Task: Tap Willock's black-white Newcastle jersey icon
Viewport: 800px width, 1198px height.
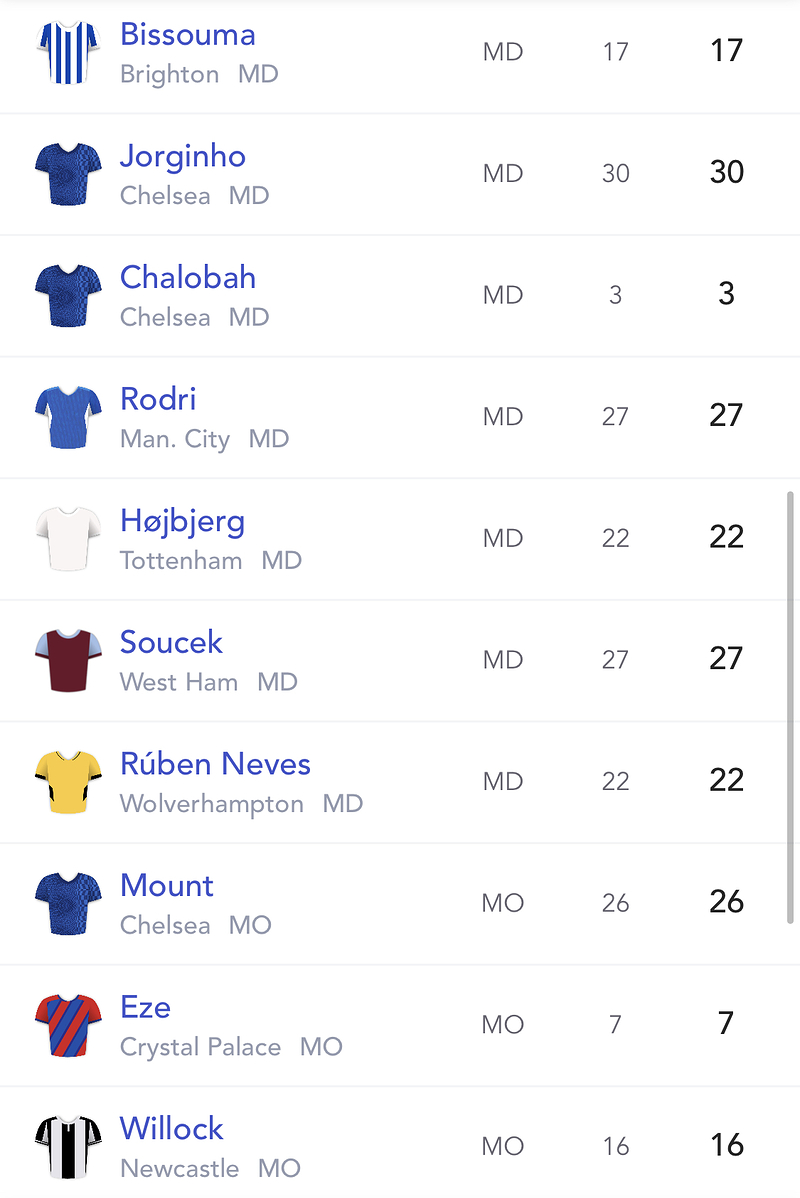Action: click(x=68, y=1146)
